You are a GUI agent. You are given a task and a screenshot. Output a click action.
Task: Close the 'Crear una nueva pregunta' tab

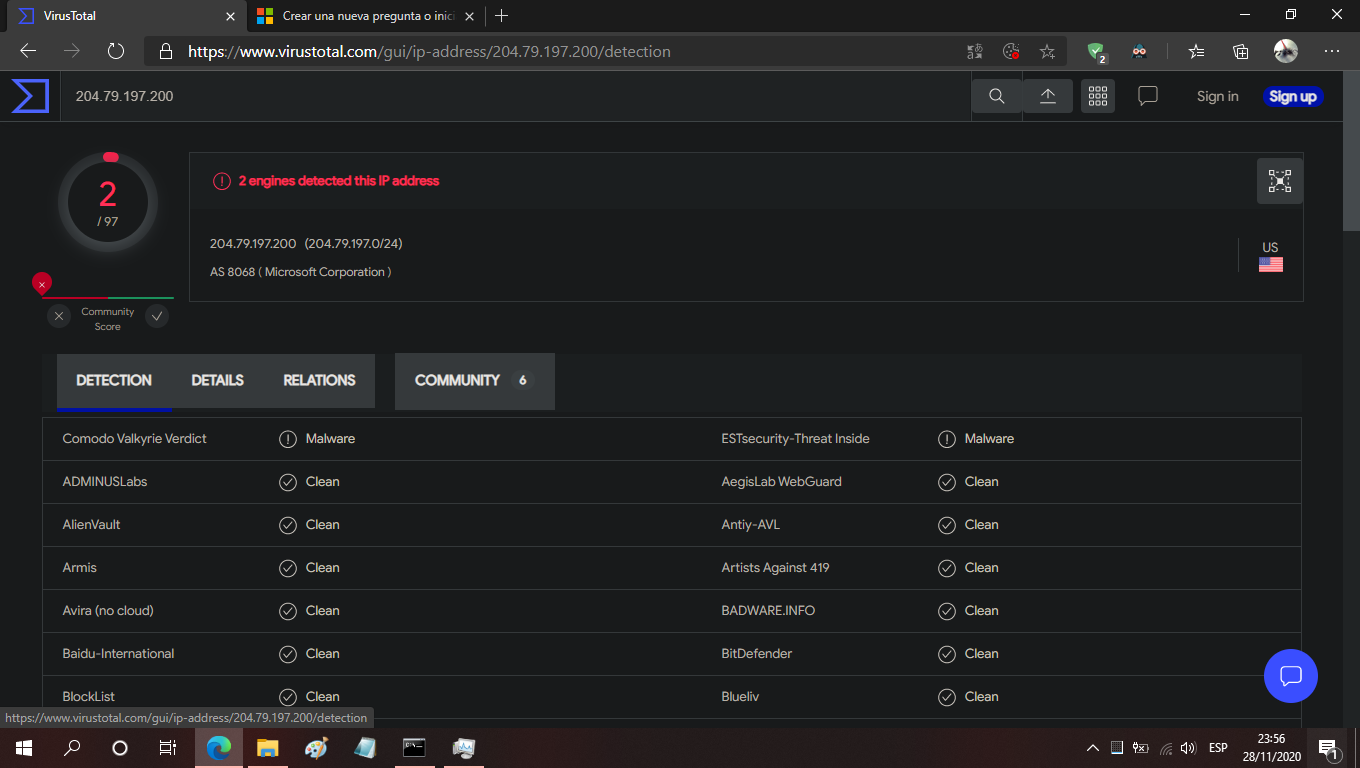tap(470, 16)
